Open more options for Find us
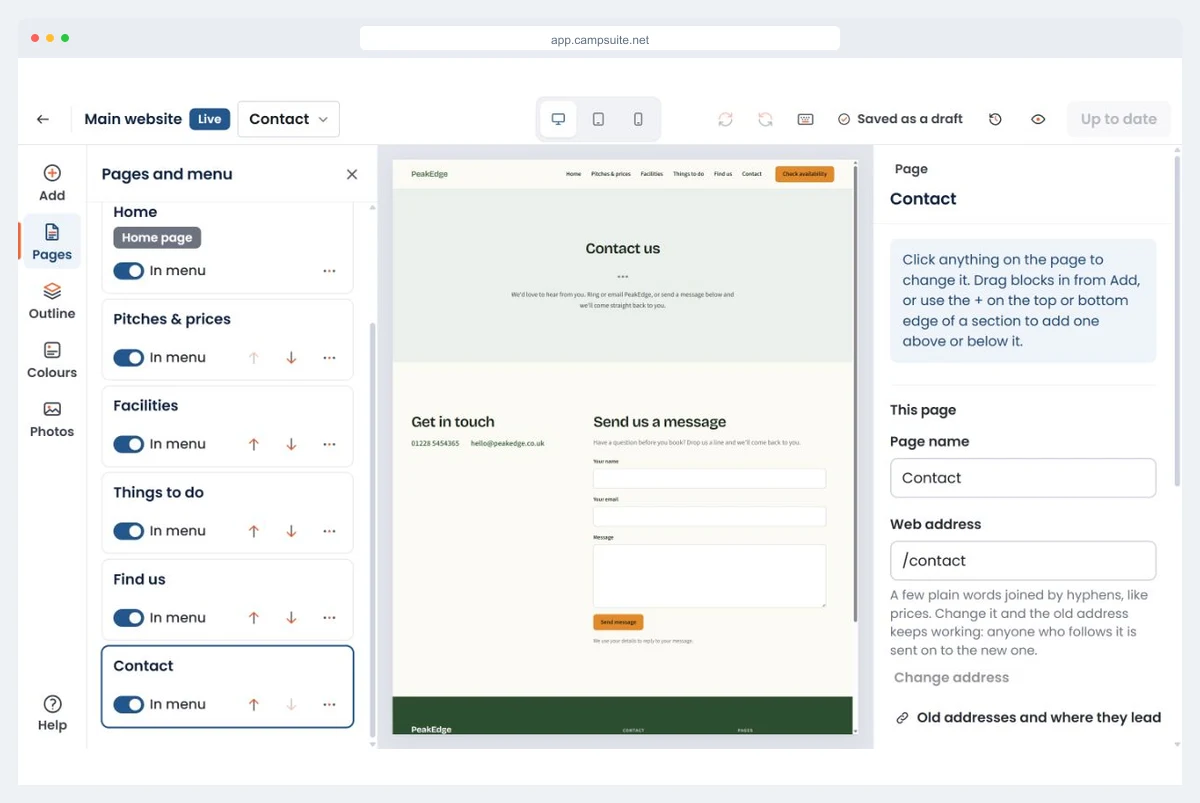The image size is (1200, 803). pos(329,618)
